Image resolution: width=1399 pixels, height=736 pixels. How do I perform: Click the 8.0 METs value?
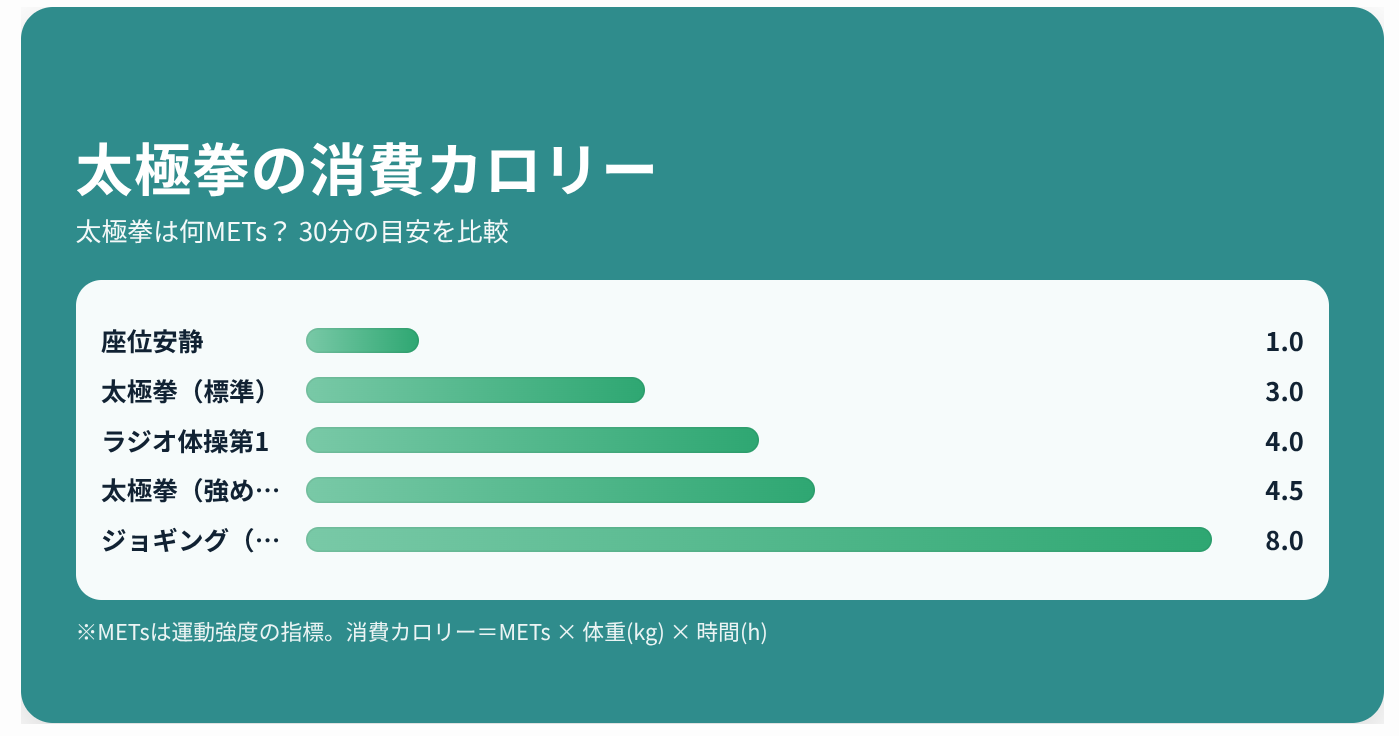pos(1284,541)
